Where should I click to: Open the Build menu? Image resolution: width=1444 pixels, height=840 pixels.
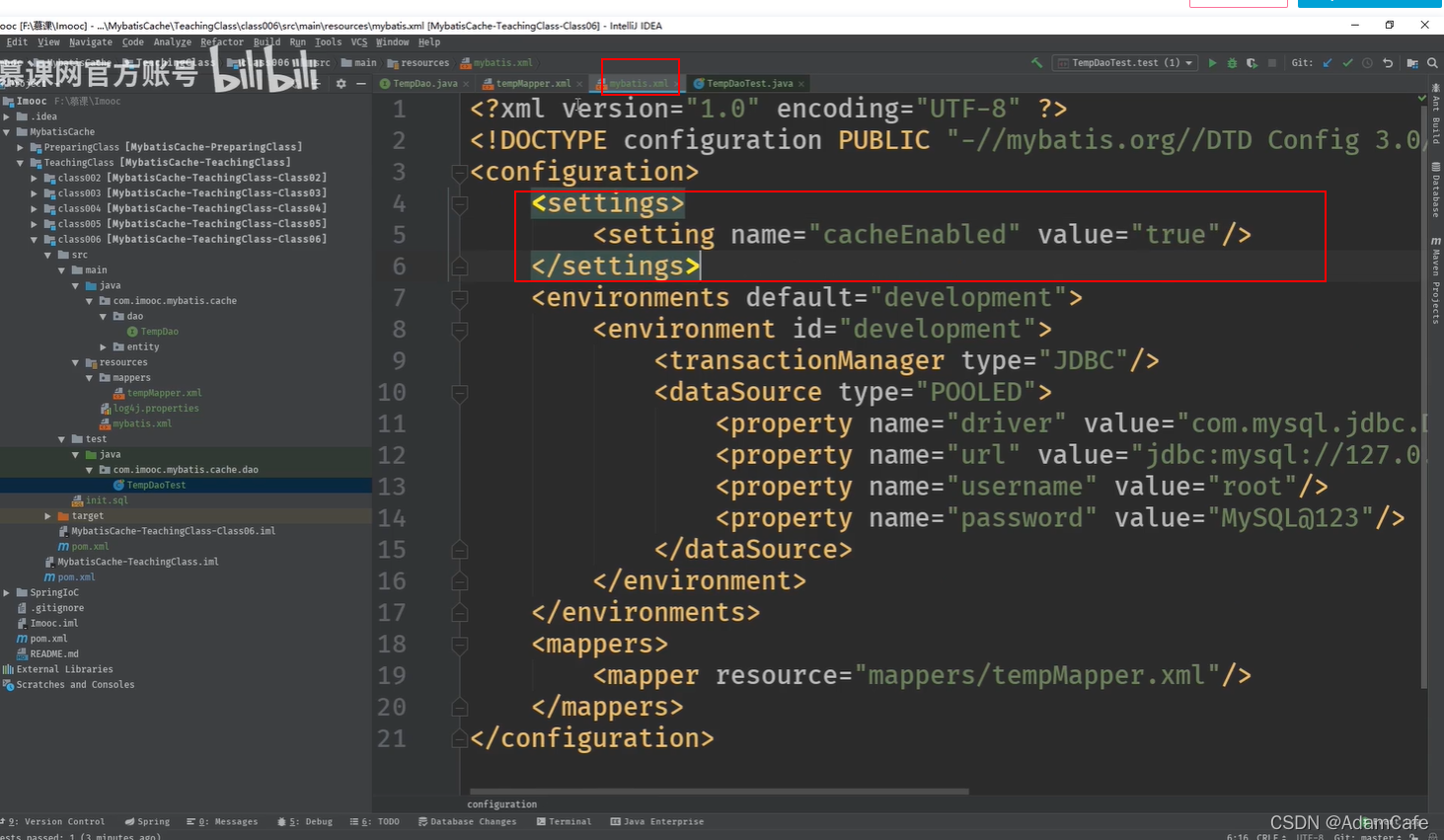(x=266, y=42)
